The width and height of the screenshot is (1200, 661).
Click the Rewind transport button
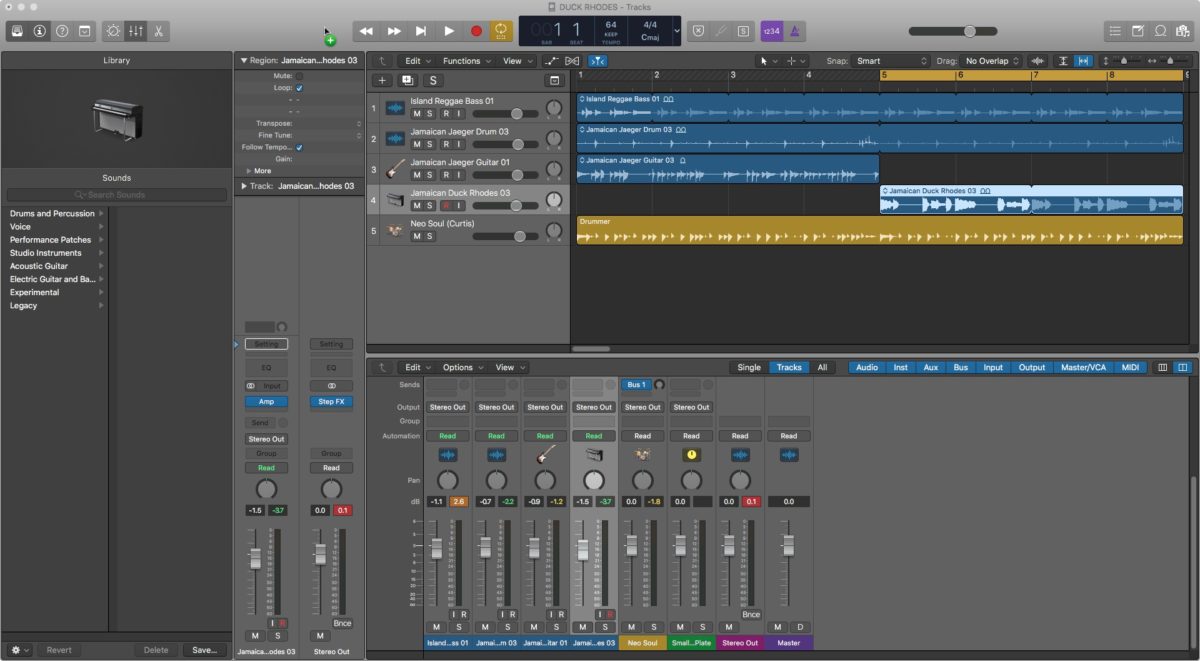click(367, 31)
